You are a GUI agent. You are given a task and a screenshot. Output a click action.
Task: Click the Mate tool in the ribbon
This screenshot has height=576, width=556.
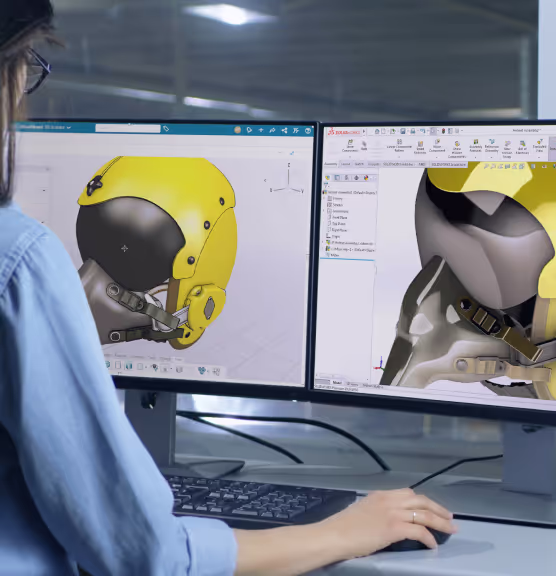coord(364,146)
